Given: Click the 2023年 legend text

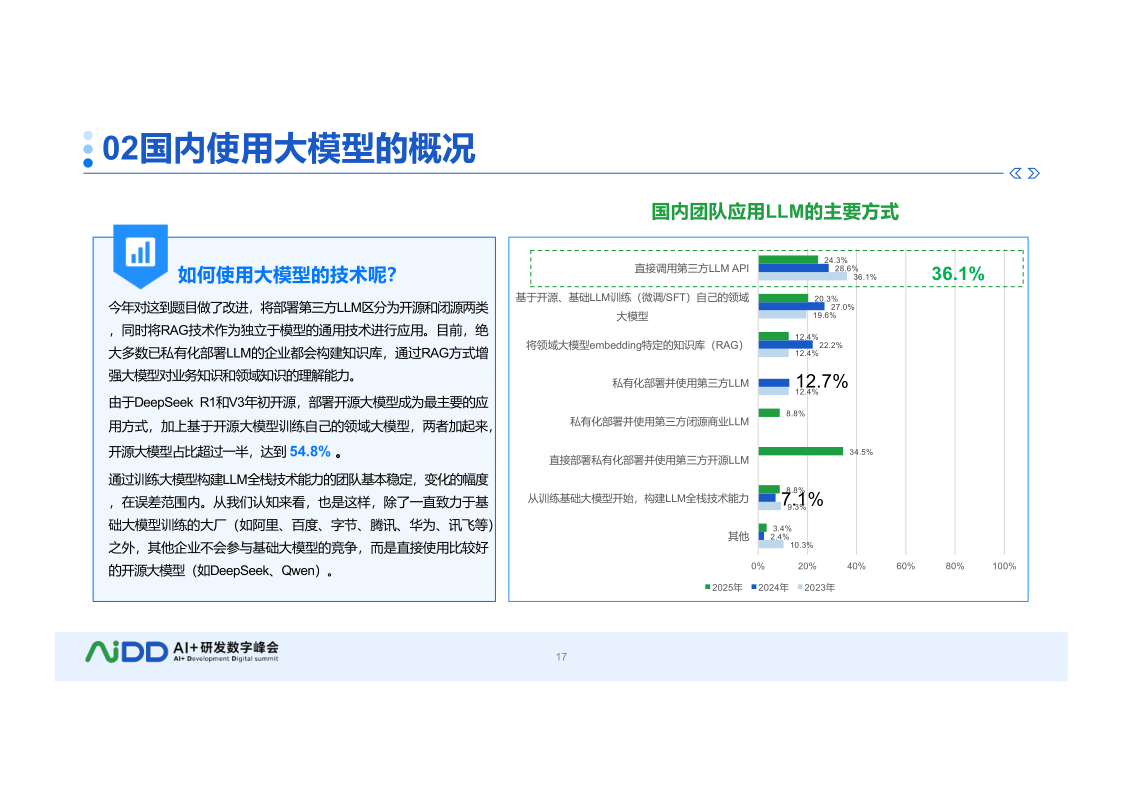Looking at the screenshot, I should pyautogui.click(x=819, y=588).
